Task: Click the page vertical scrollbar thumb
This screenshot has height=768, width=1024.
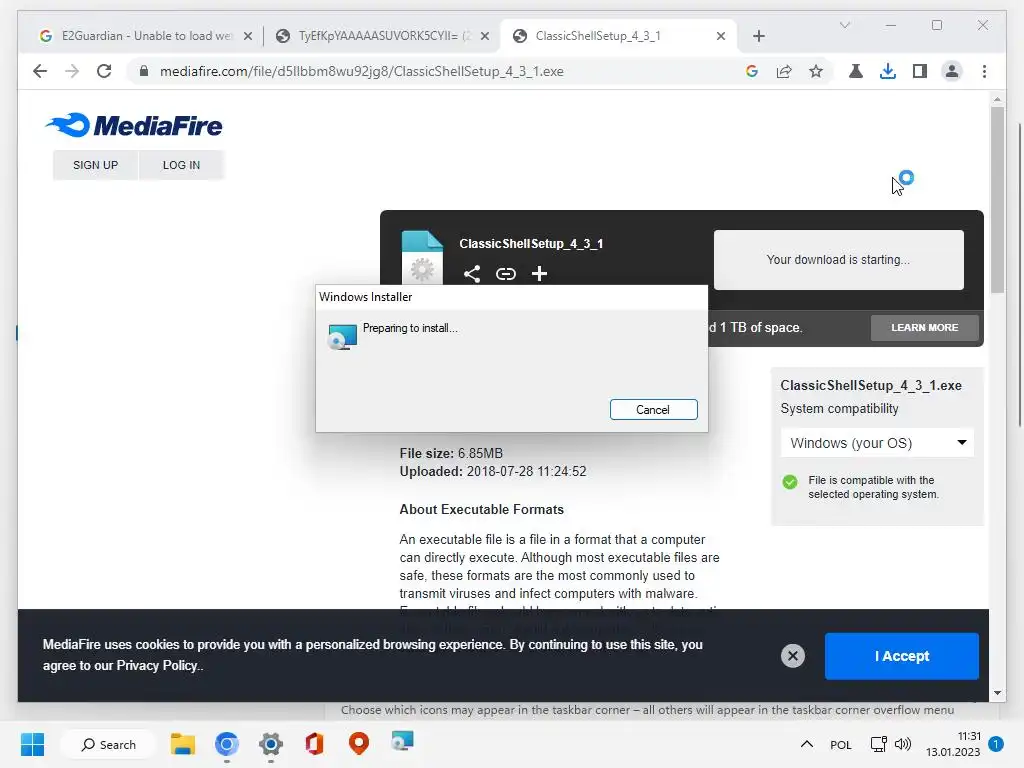Action: [x=997, y=200]
